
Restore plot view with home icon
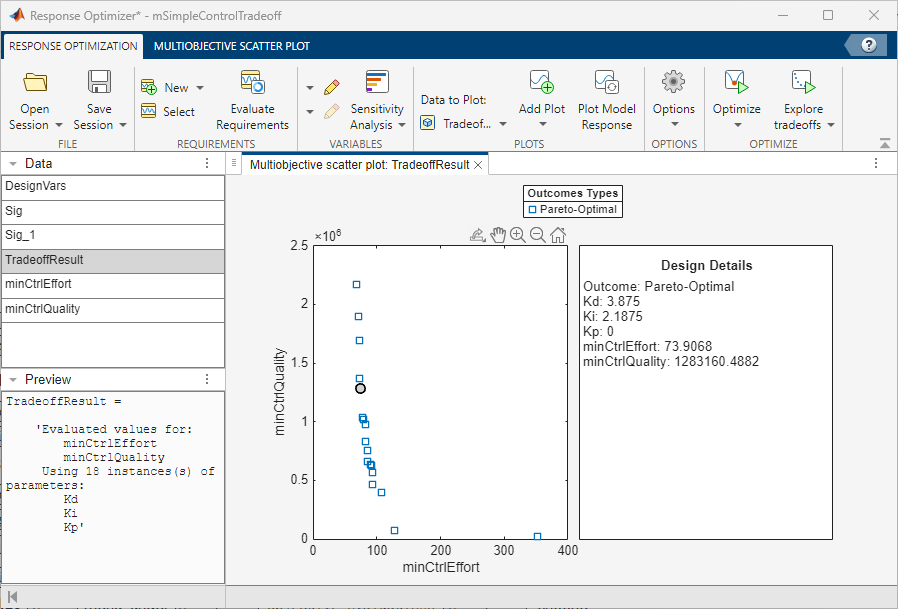558,235
